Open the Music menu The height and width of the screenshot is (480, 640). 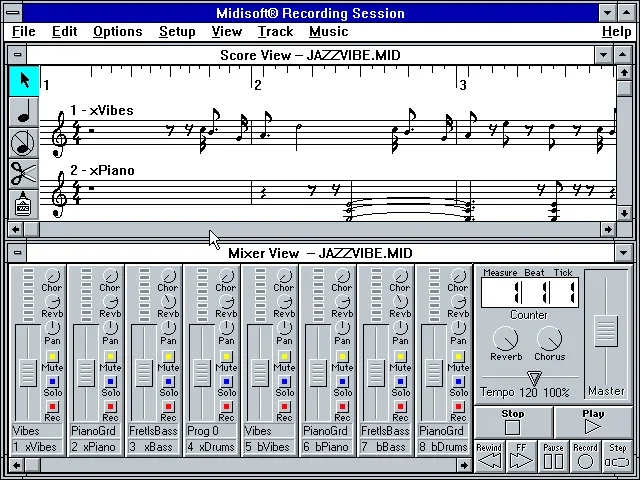pos(329,31)
